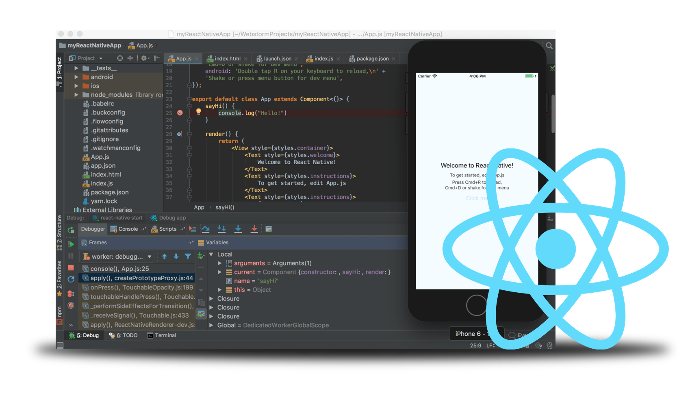The width and height of the screenshot is (690, 416).
Task: Expand the current Component variable
Action: point(220,272)
